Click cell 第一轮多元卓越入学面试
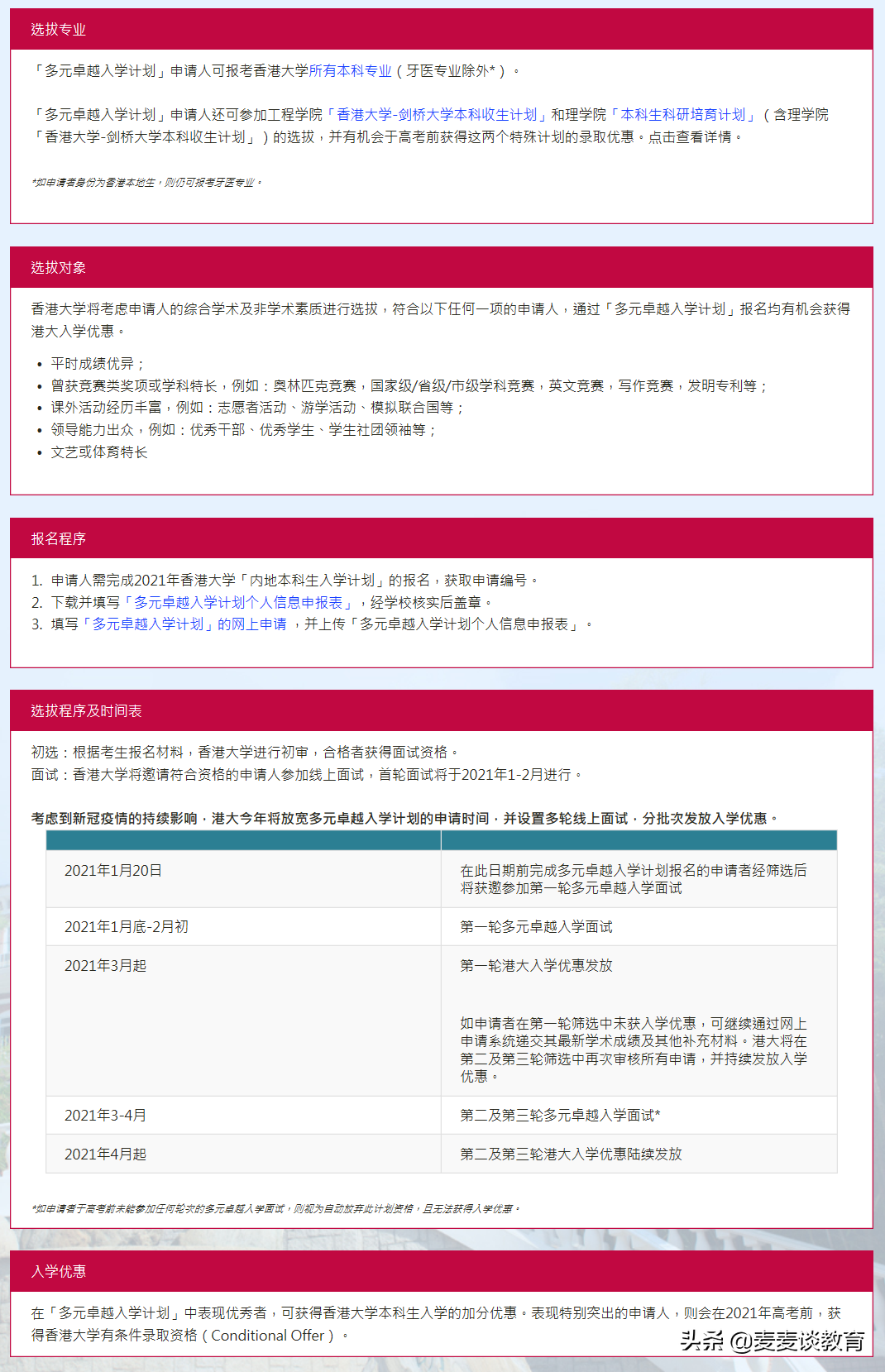 tap(639, 927)
